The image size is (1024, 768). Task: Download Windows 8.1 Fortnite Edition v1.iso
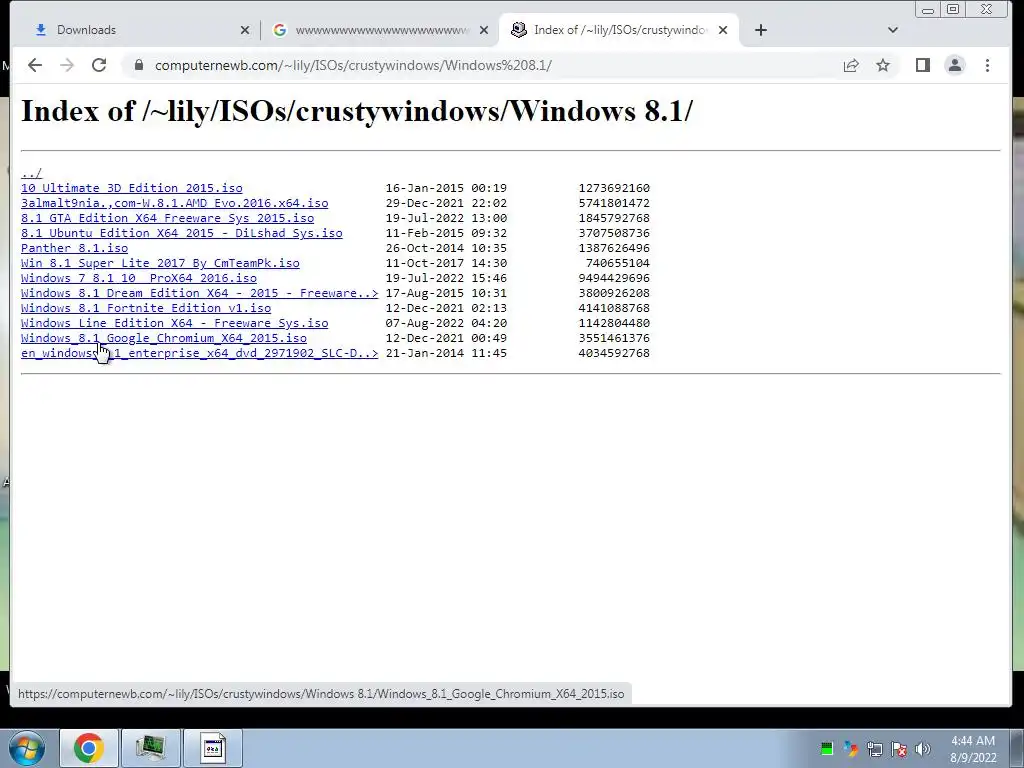coord(146,308)
